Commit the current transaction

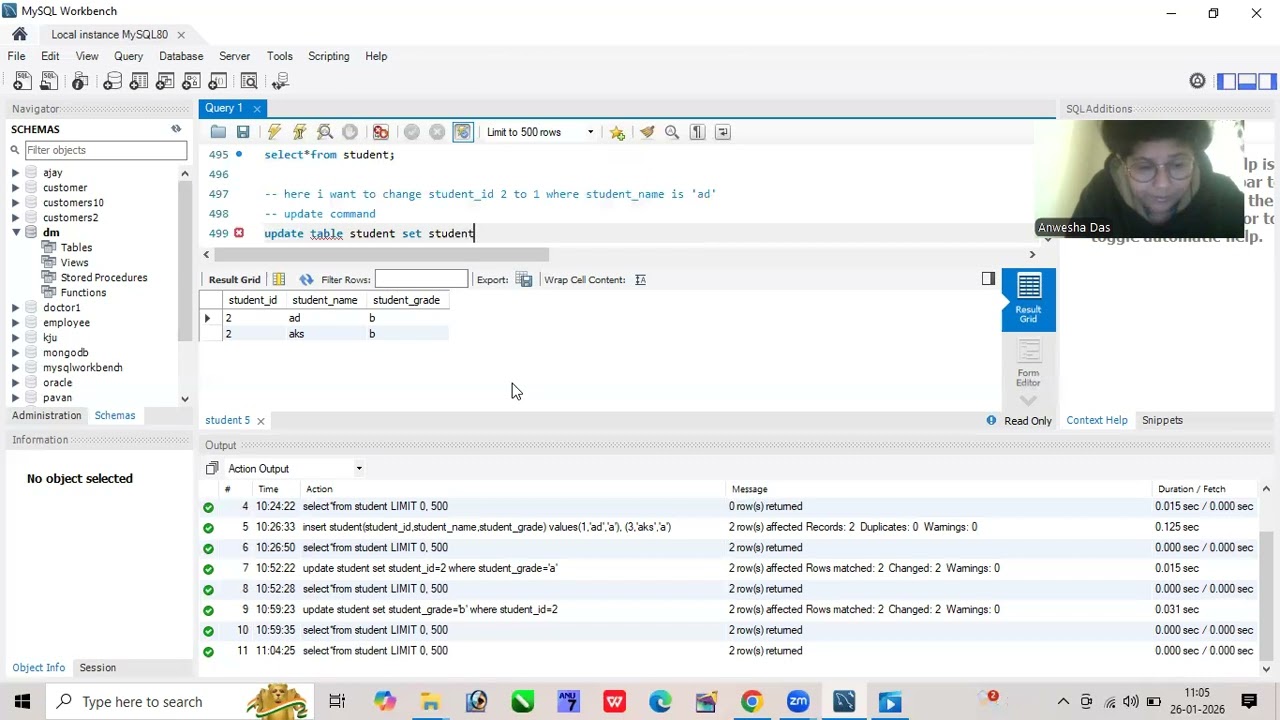(x=412, y=132)
